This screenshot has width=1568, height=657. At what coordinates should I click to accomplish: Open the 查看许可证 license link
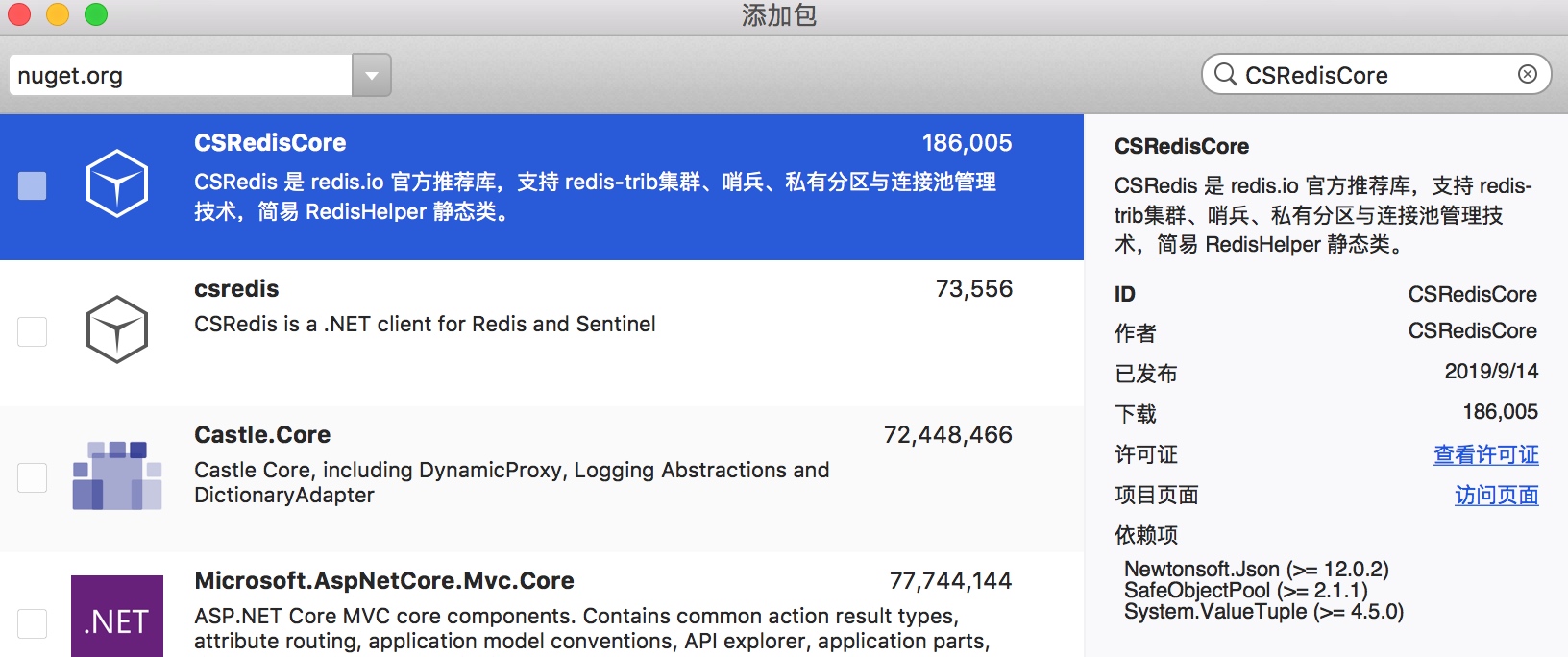click(x=1485, y=454)
